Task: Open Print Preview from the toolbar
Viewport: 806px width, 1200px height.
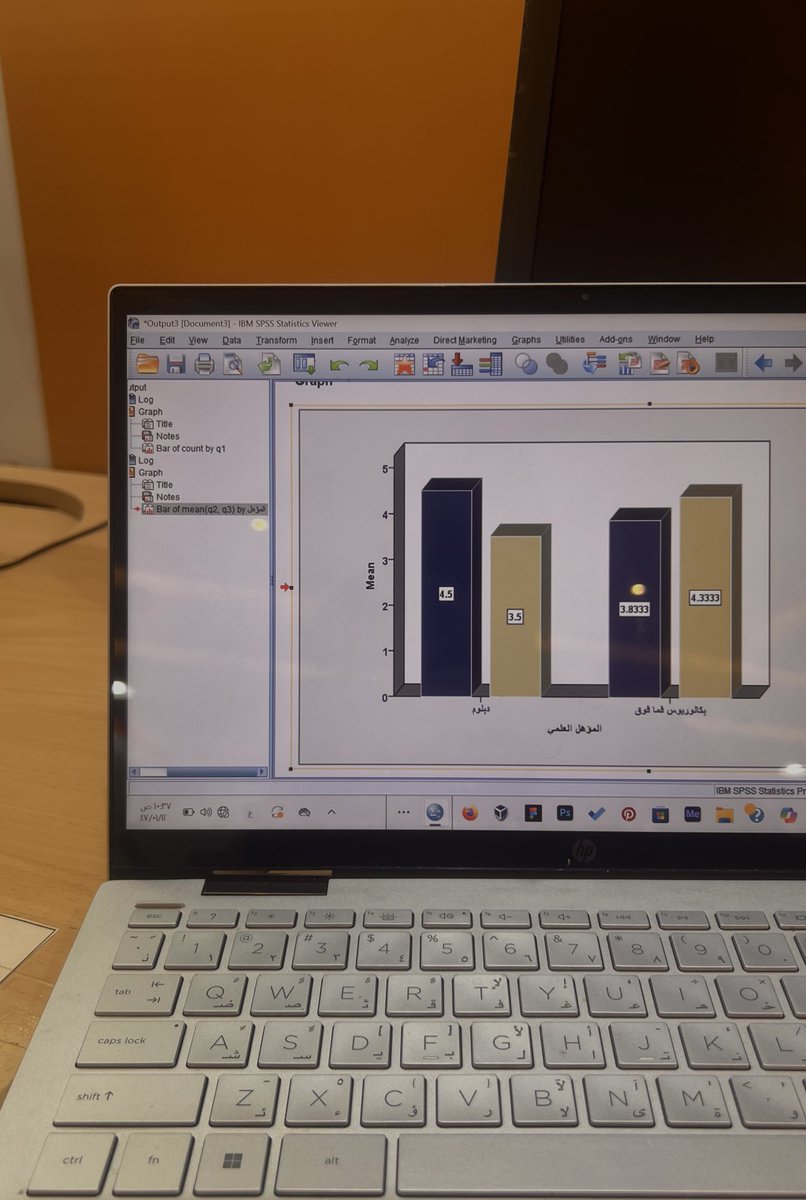Action: 233,364
